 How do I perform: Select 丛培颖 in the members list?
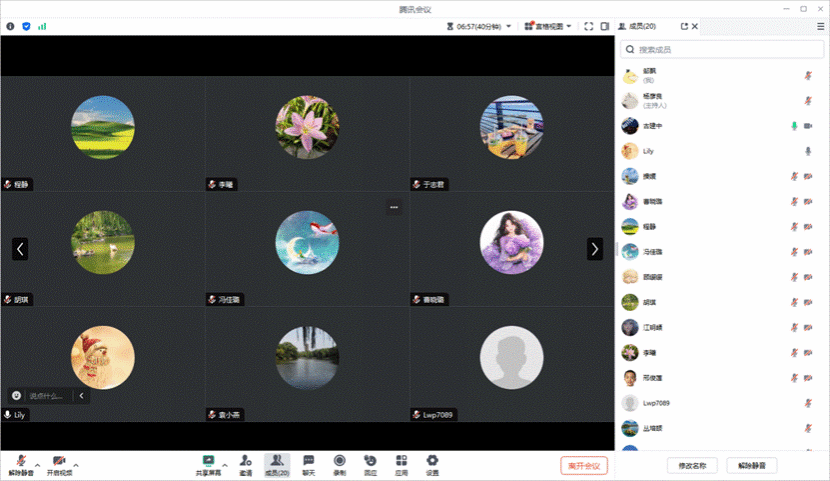(722, 428)
